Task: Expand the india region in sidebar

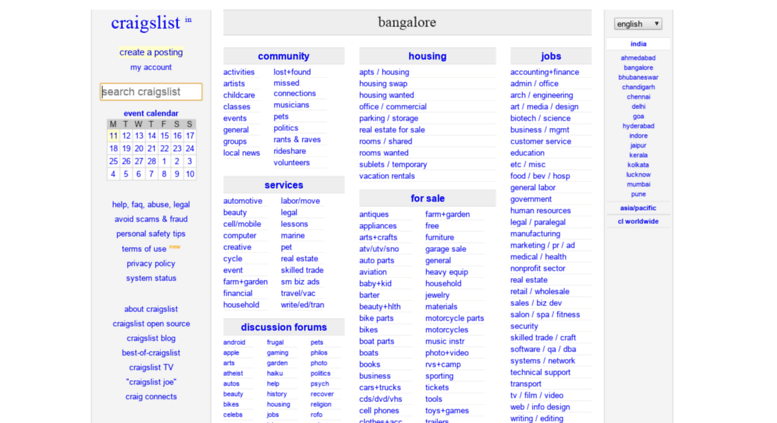Action: coord(638,44)
